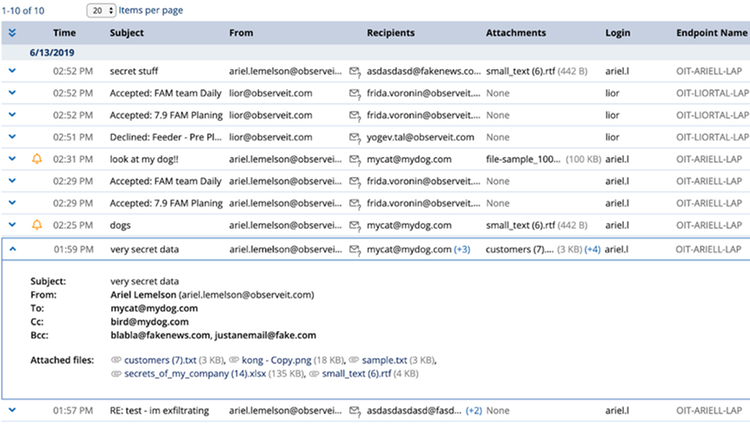750x424 pixels.
Task: Expand the 'dogs' email row
Action: [x=12, y=224]
